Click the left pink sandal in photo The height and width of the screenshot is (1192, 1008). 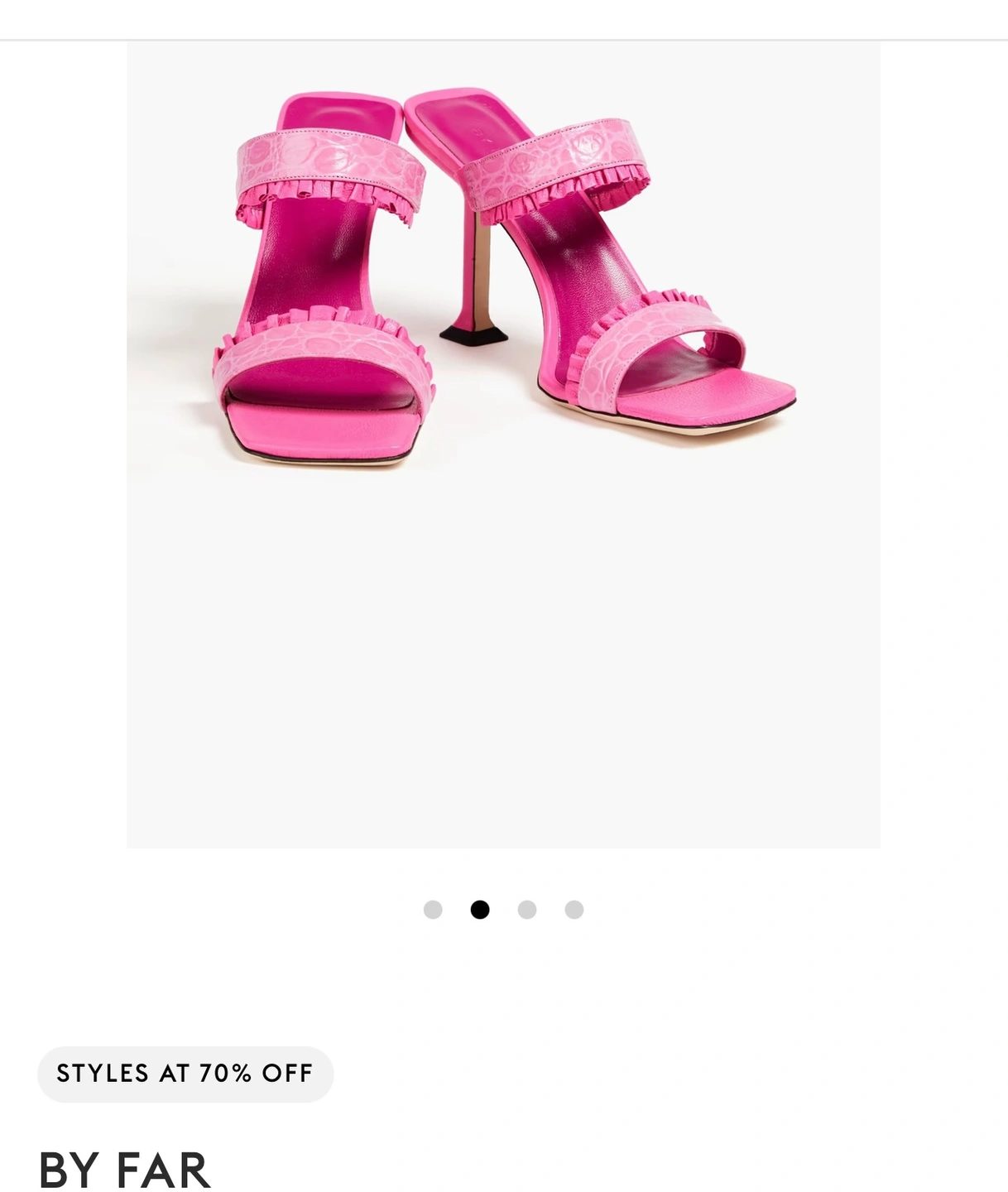[323, 281]
